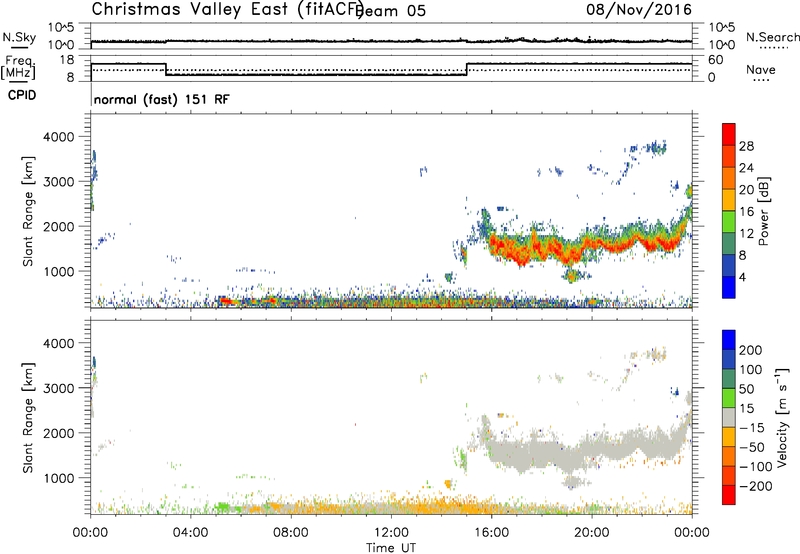The height and width of the screenshot is (554, 800).
Task: Click the '18' frequency axis value
Action: point(67,60)
